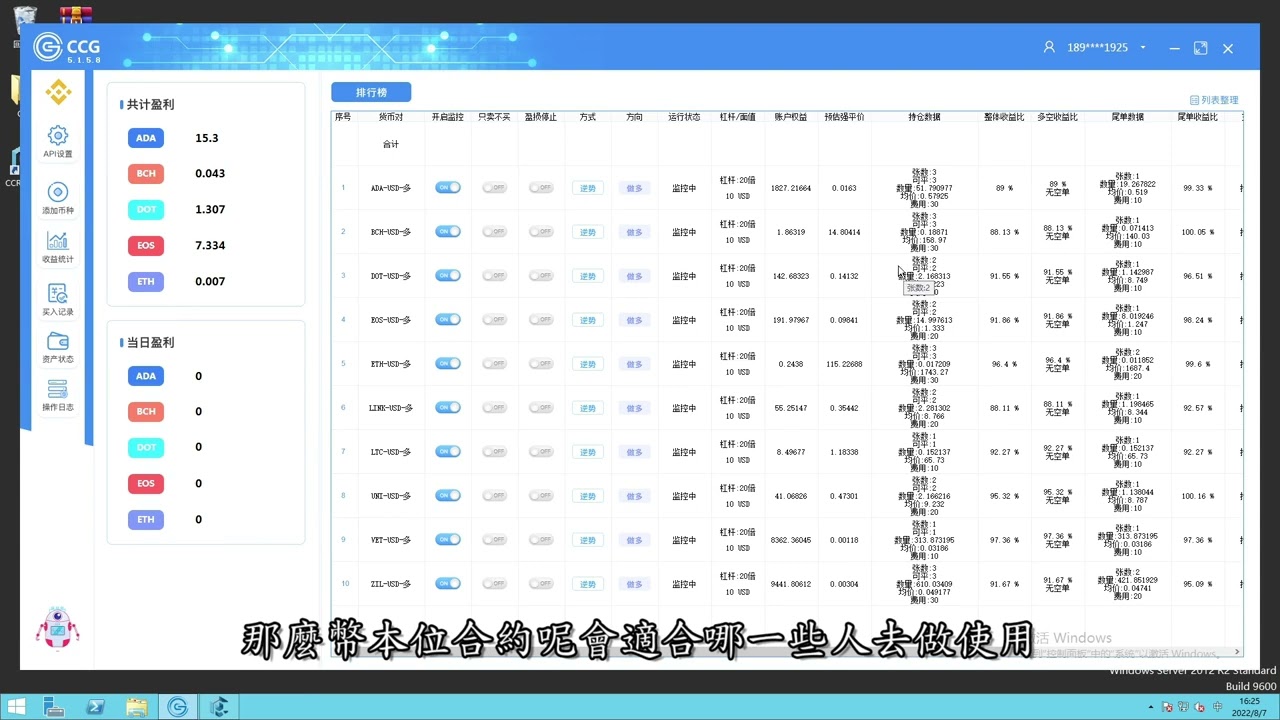Click account equity value 1827.21664

(x=791, y=188)
